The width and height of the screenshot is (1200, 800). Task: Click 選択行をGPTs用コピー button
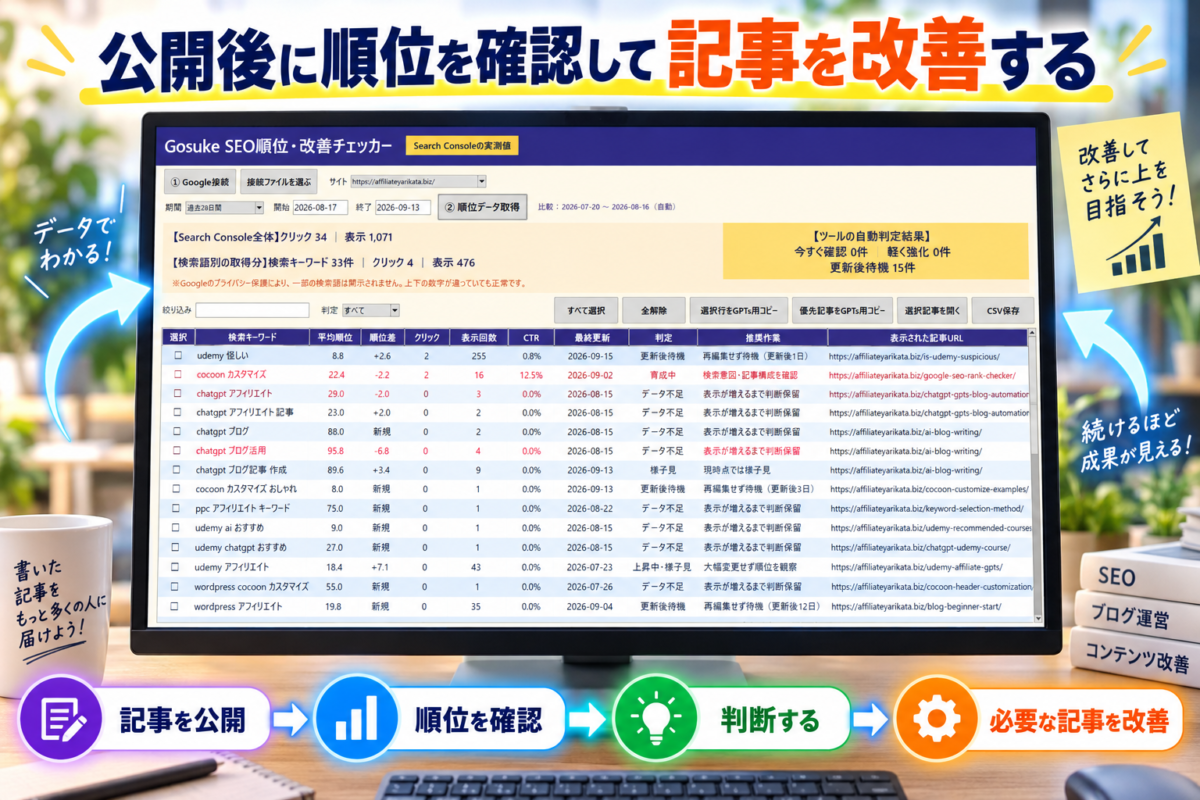pos(739,310)
